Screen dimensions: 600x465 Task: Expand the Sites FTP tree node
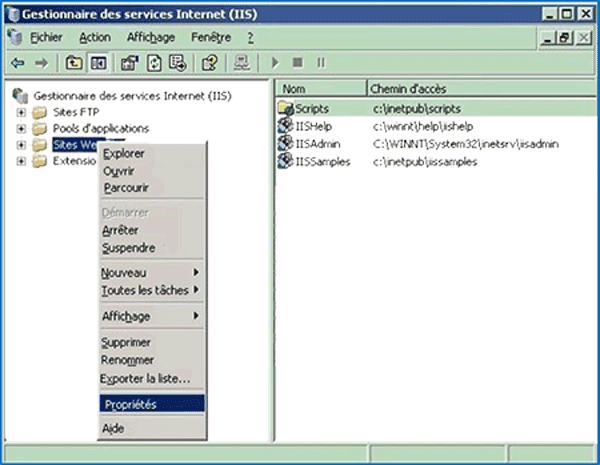tap(21, 113)
